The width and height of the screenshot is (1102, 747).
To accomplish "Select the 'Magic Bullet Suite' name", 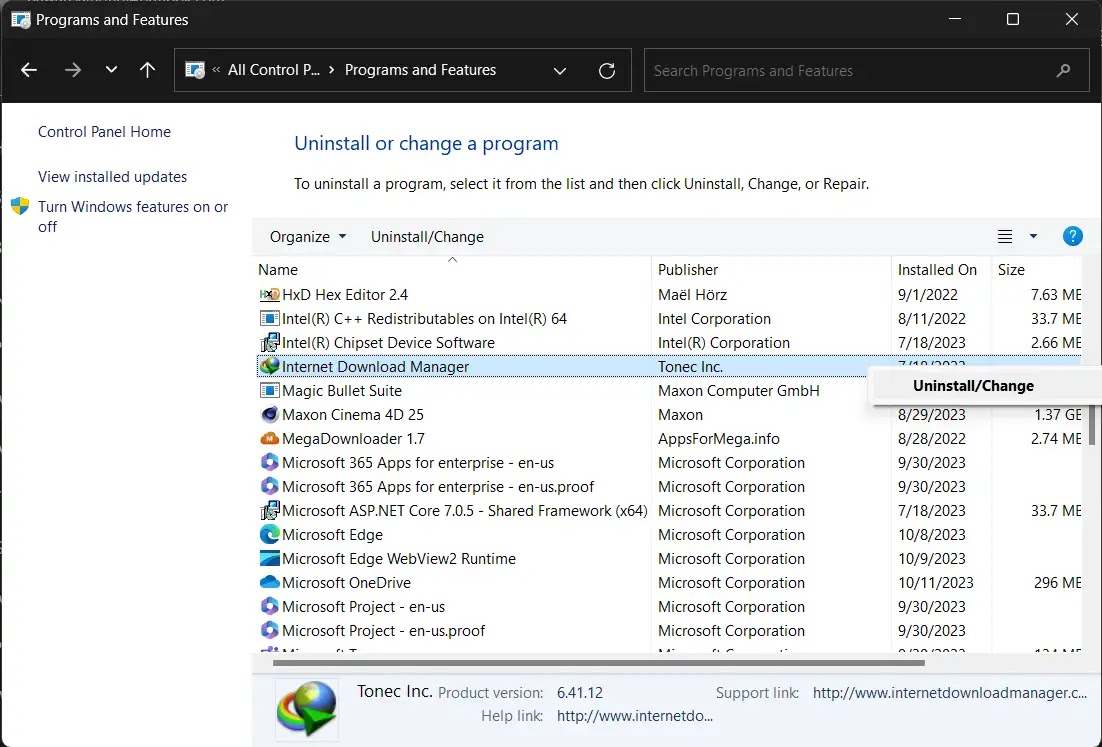I will [x=342, y=390].
